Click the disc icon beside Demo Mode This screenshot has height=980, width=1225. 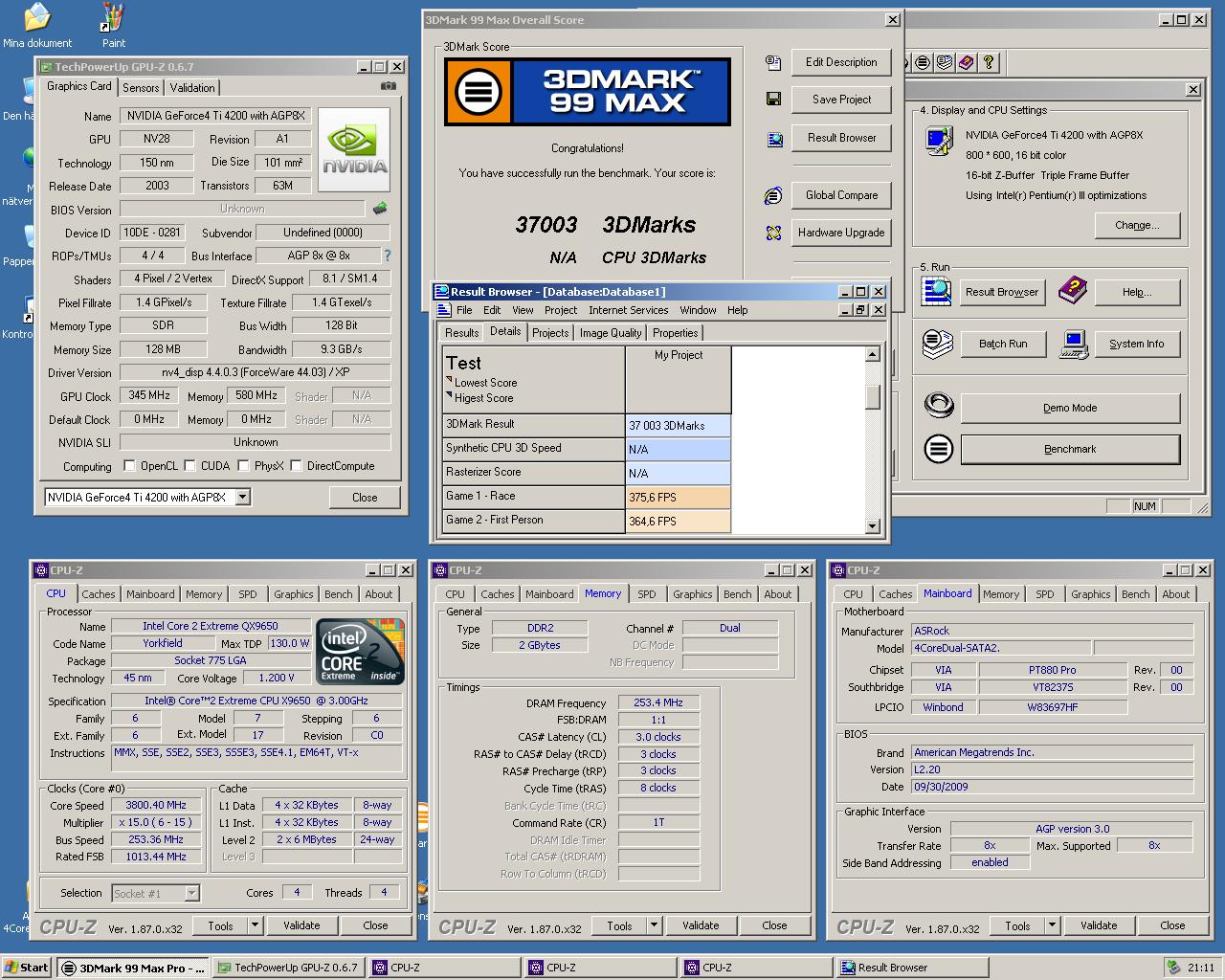pos(939,406)
